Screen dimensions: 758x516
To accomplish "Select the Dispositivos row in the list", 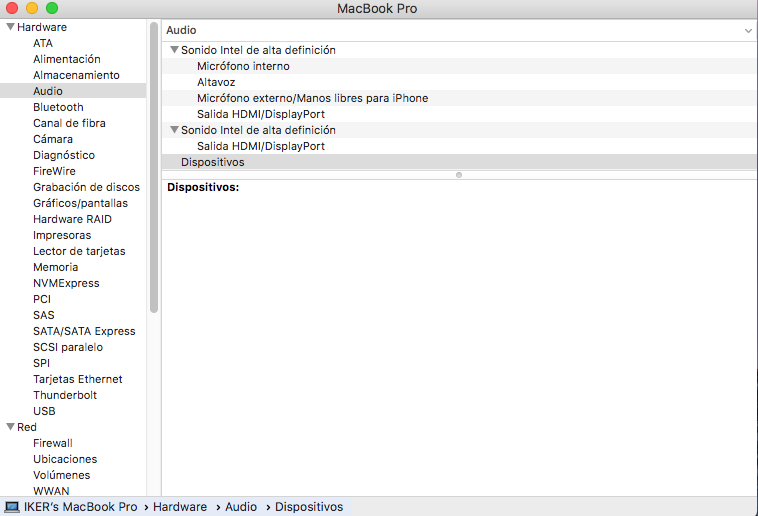I will 459,162.
